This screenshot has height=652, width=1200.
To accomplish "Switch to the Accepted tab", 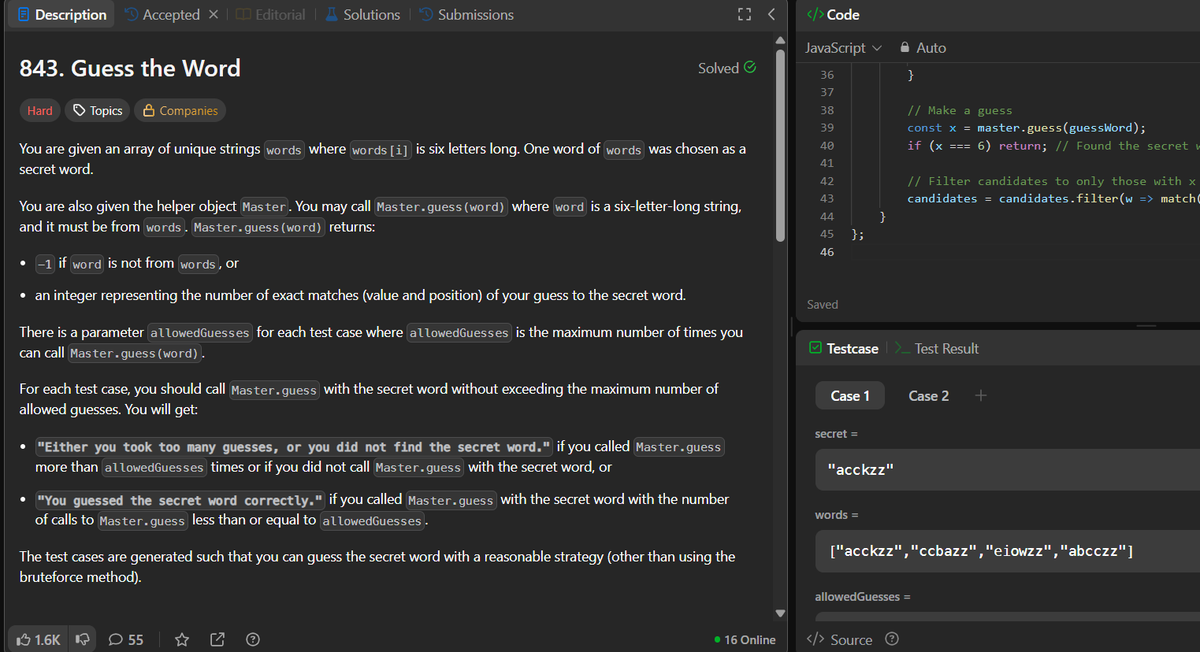I will coord(162,14).
